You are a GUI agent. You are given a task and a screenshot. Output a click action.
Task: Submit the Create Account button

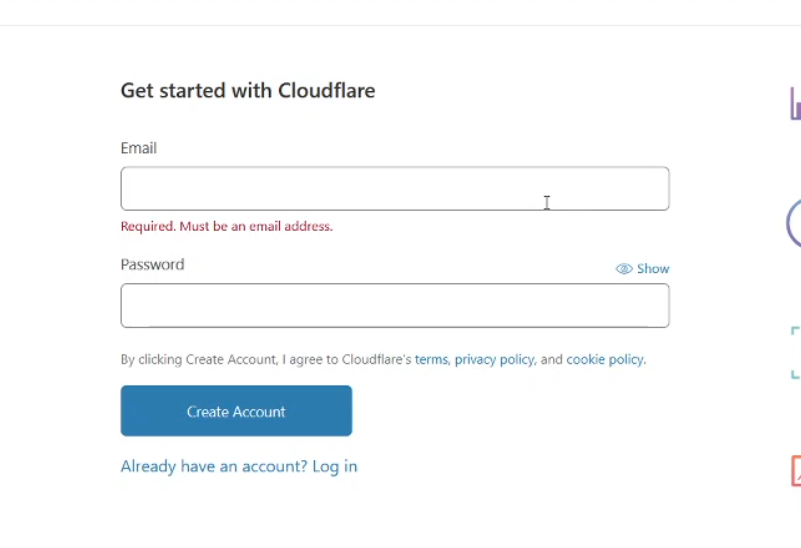point(236,411)
